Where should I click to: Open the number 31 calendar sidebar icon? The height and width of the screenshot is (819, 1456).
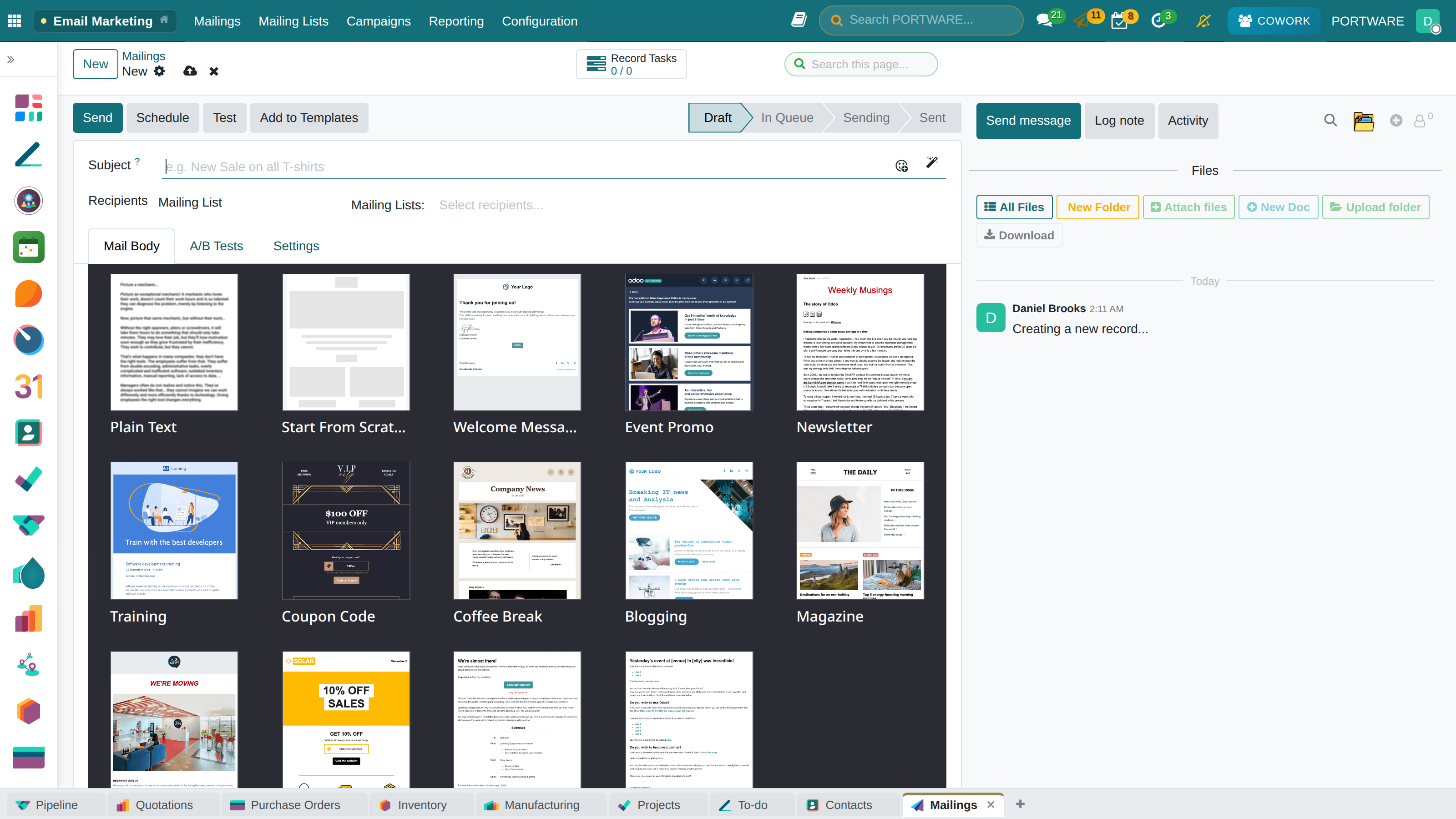pos(28,387)
